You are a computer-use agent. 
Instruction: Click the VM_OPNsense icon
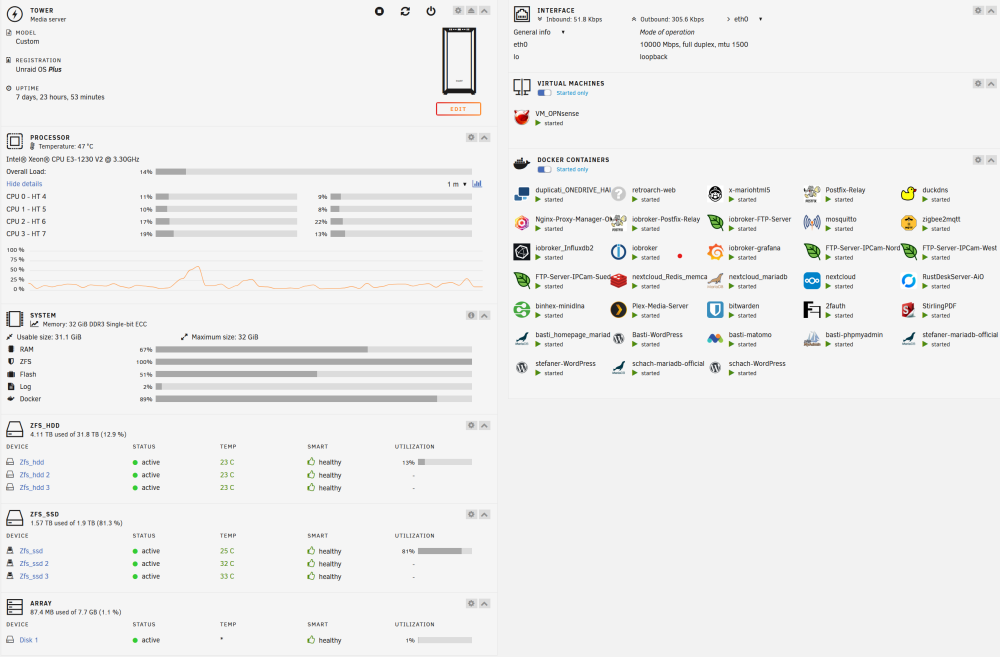pos(522,117)
